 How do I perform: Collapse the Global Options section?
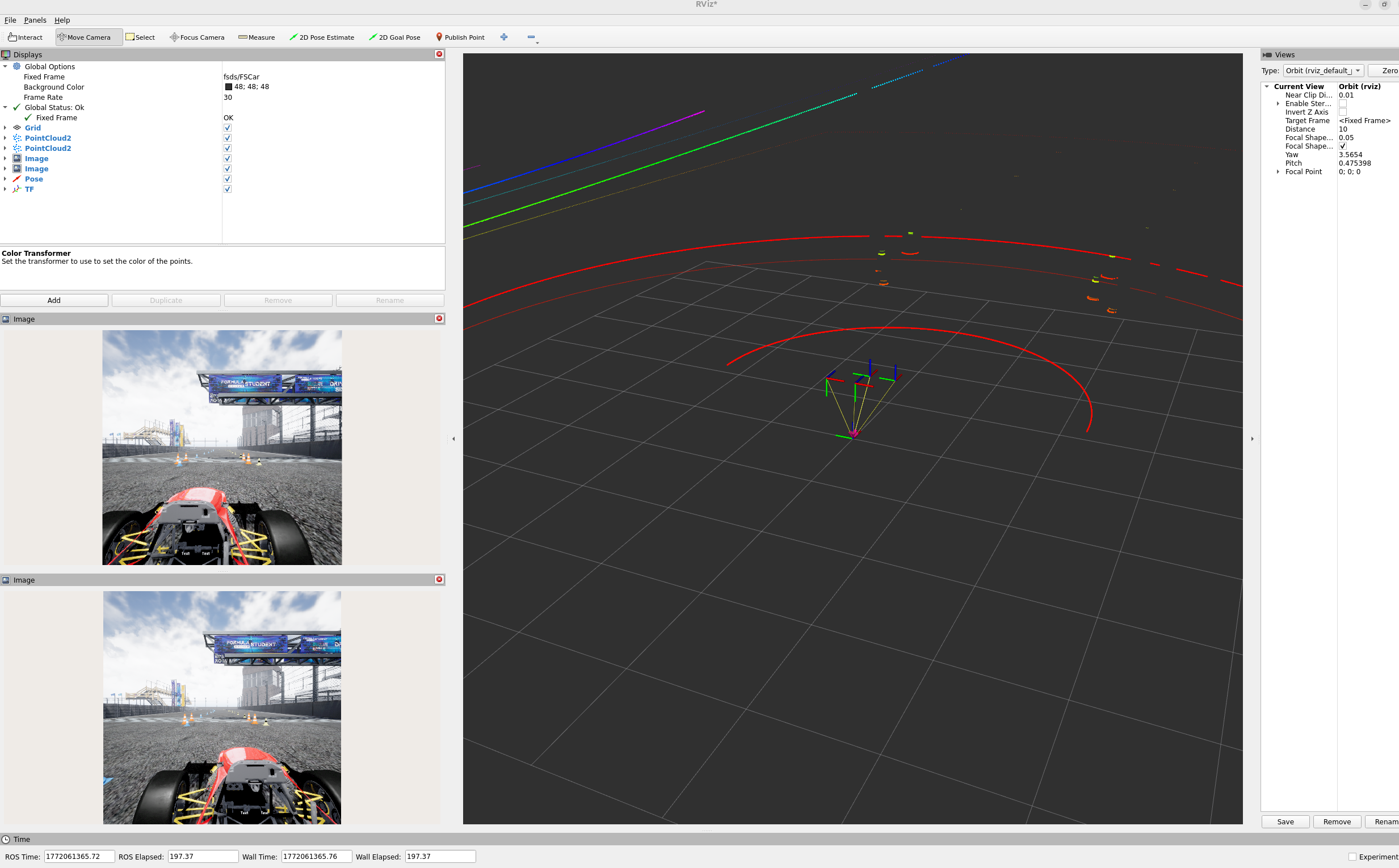pos(5,66)
